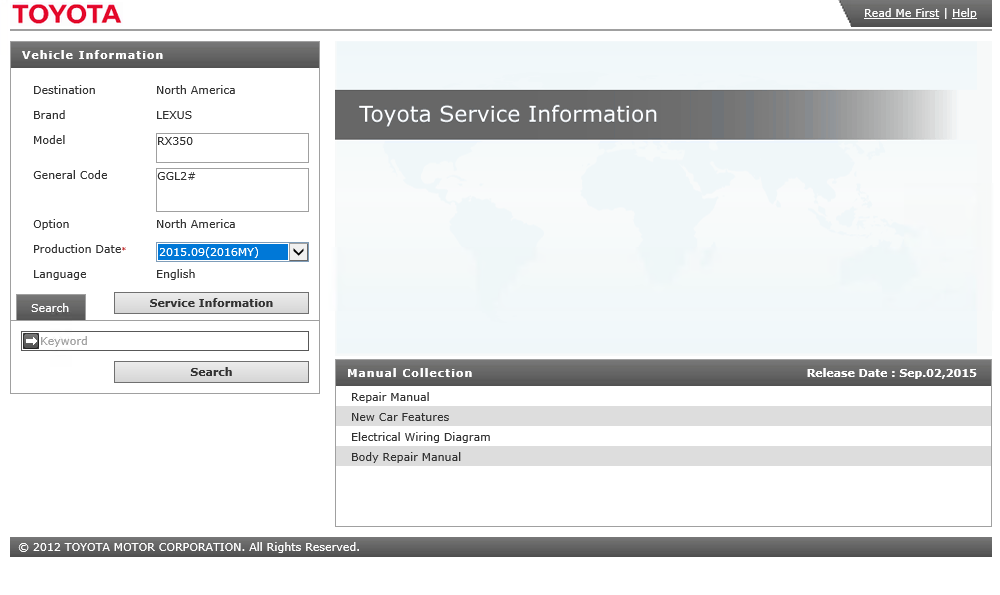Click the North America option value
Viewport: 1000px width, 595px height.
click(196, 224)
